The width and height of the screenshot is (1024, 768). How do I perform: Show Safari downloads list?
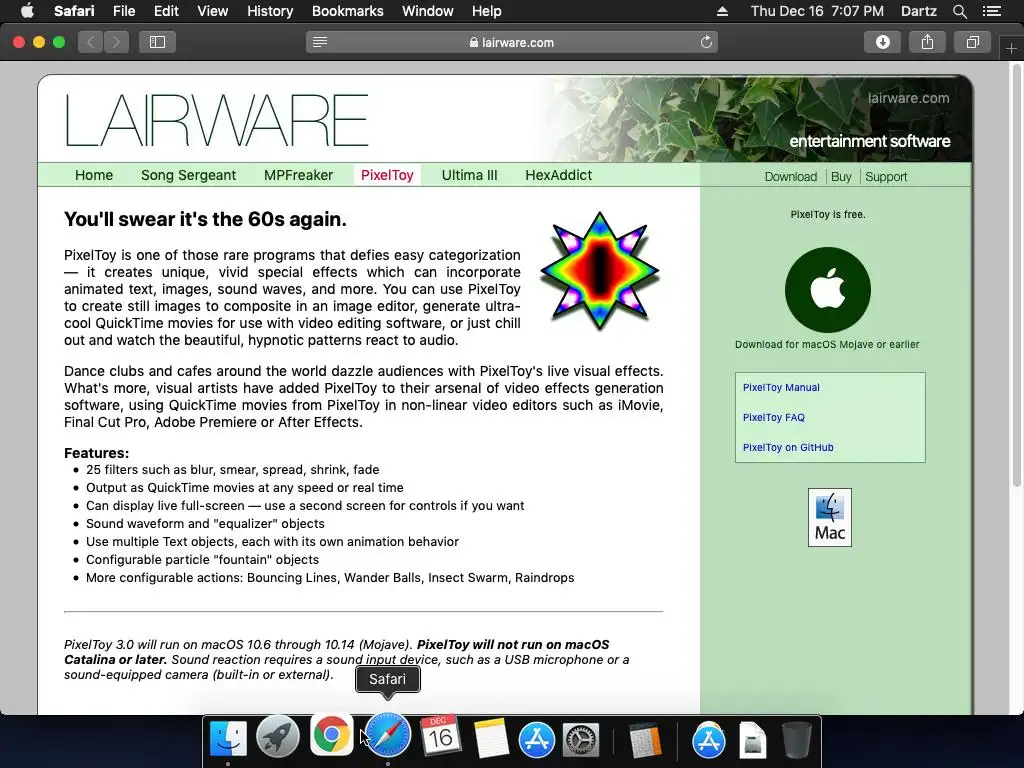(x=882, y=42)
